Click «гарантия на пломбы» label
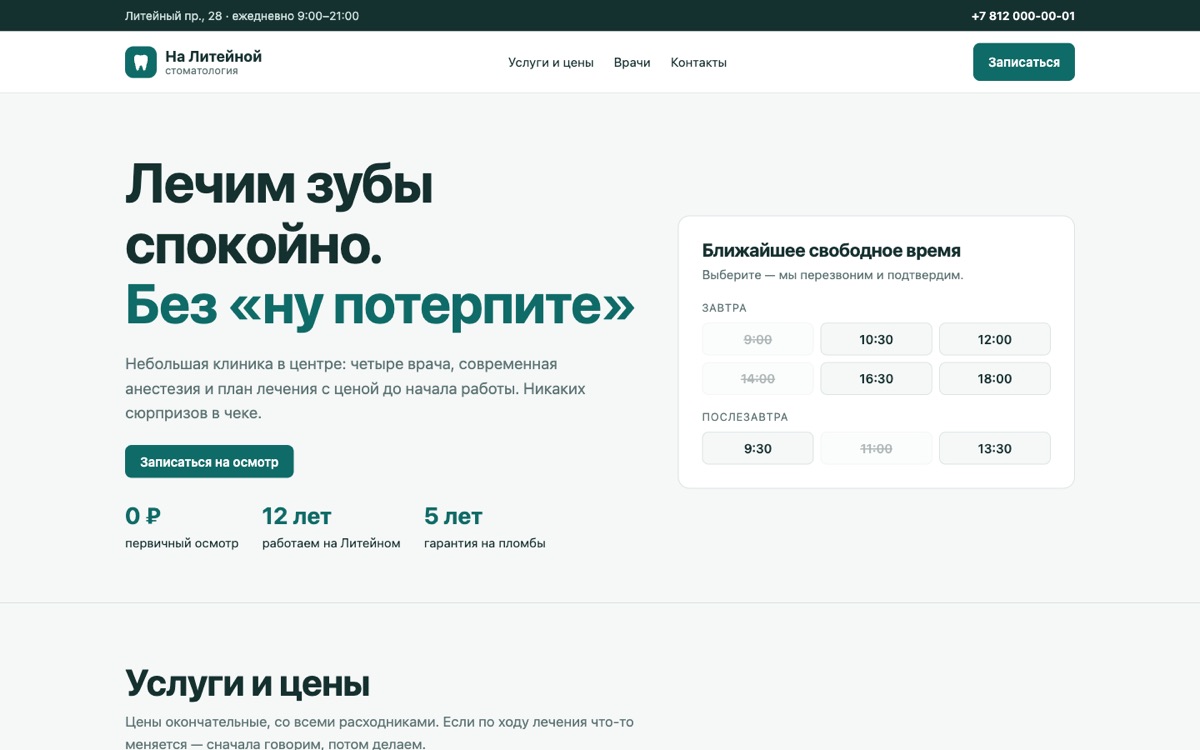 pyautogui.click(x=485, y=543)
